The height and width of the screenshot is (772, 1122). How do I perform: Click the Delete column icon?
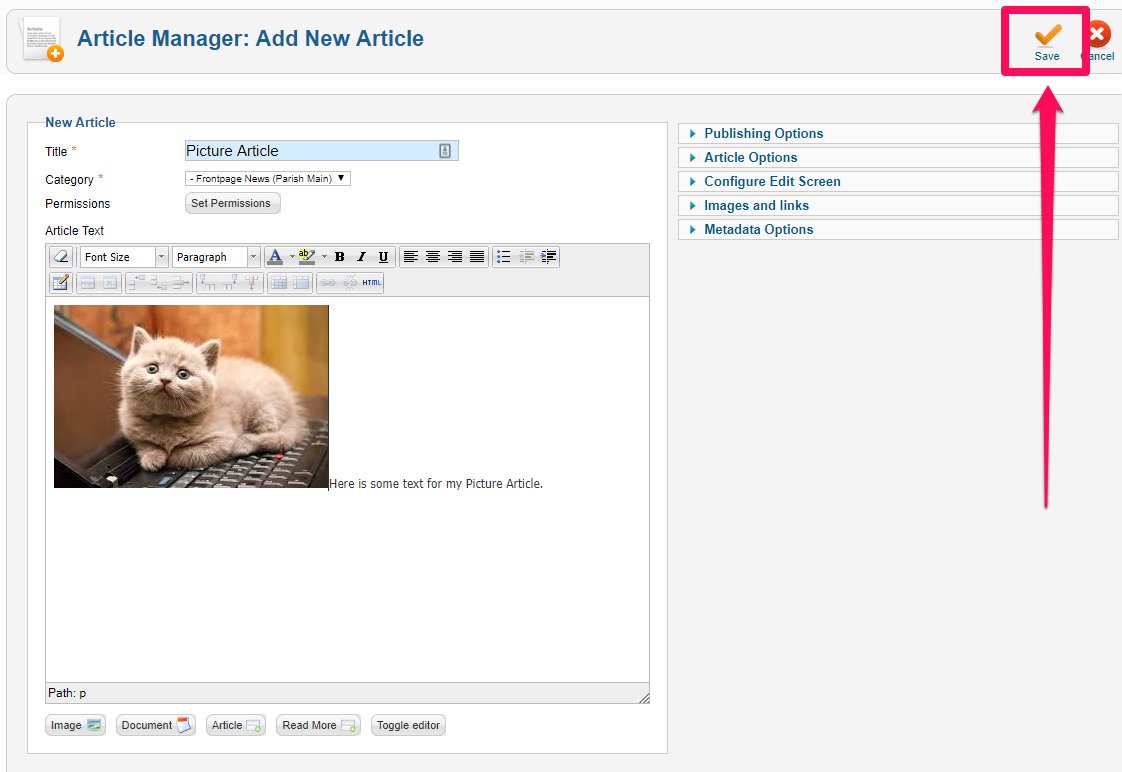[252, 283]
